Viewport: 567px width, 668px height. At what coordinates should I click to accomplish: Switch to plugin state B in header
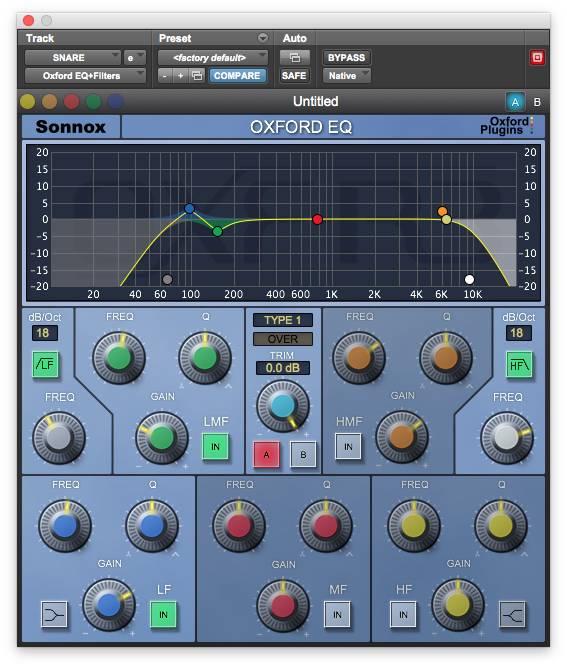537,102
